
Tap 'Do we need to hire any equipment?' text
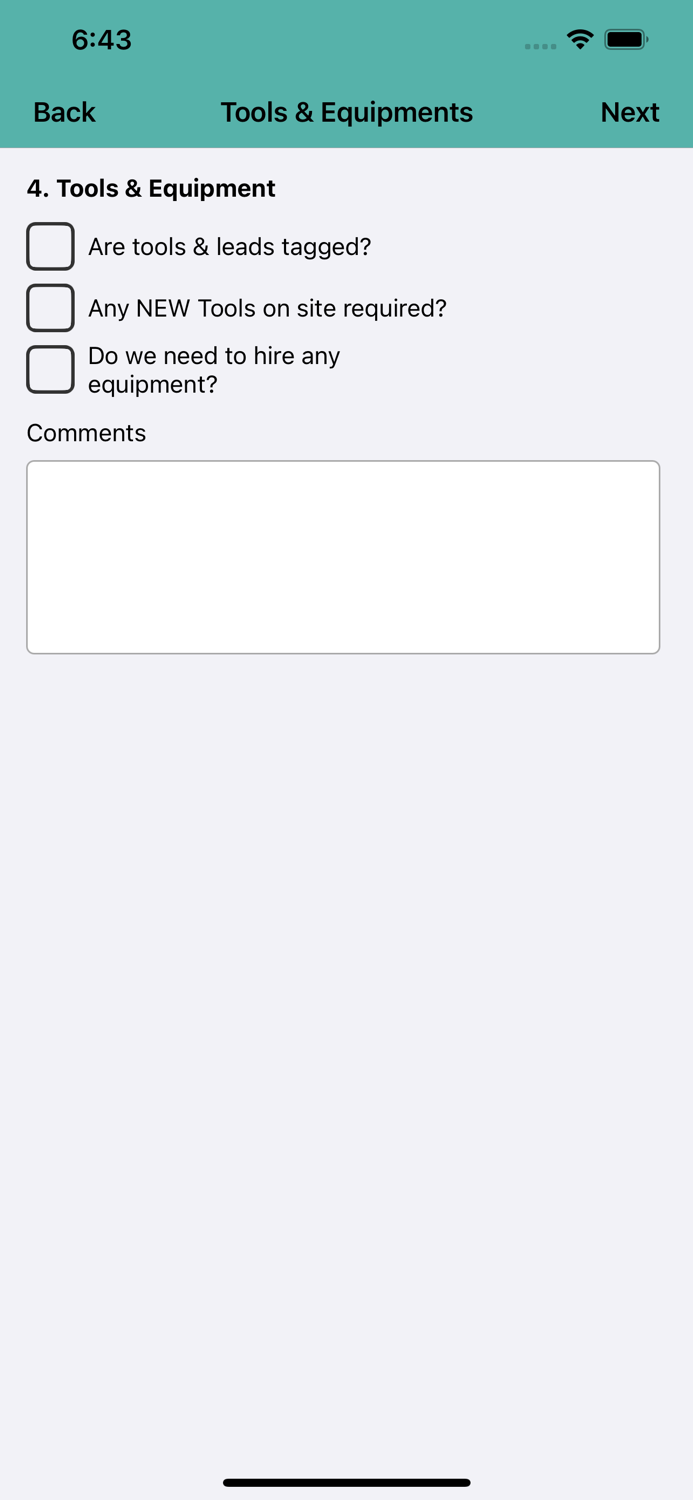click(x=214, y=370)
